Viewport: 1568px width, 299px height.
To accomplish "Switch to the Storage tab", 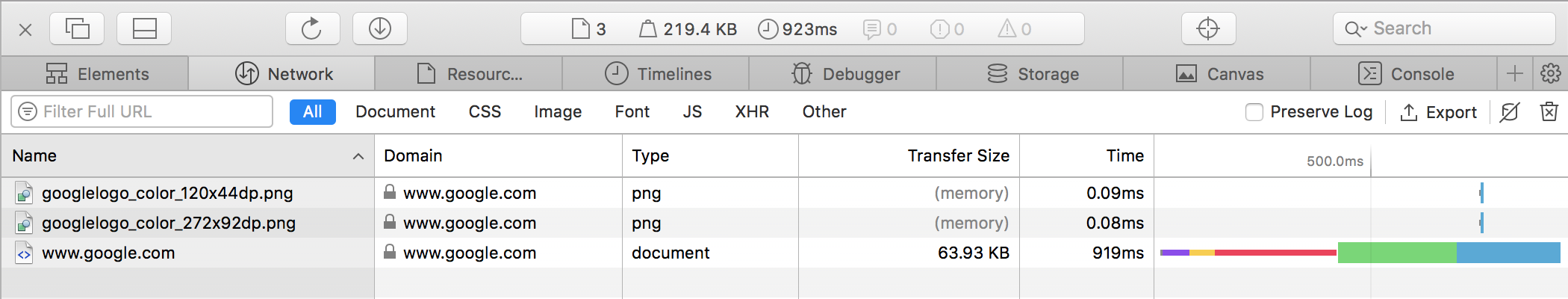I will 1030,74.
